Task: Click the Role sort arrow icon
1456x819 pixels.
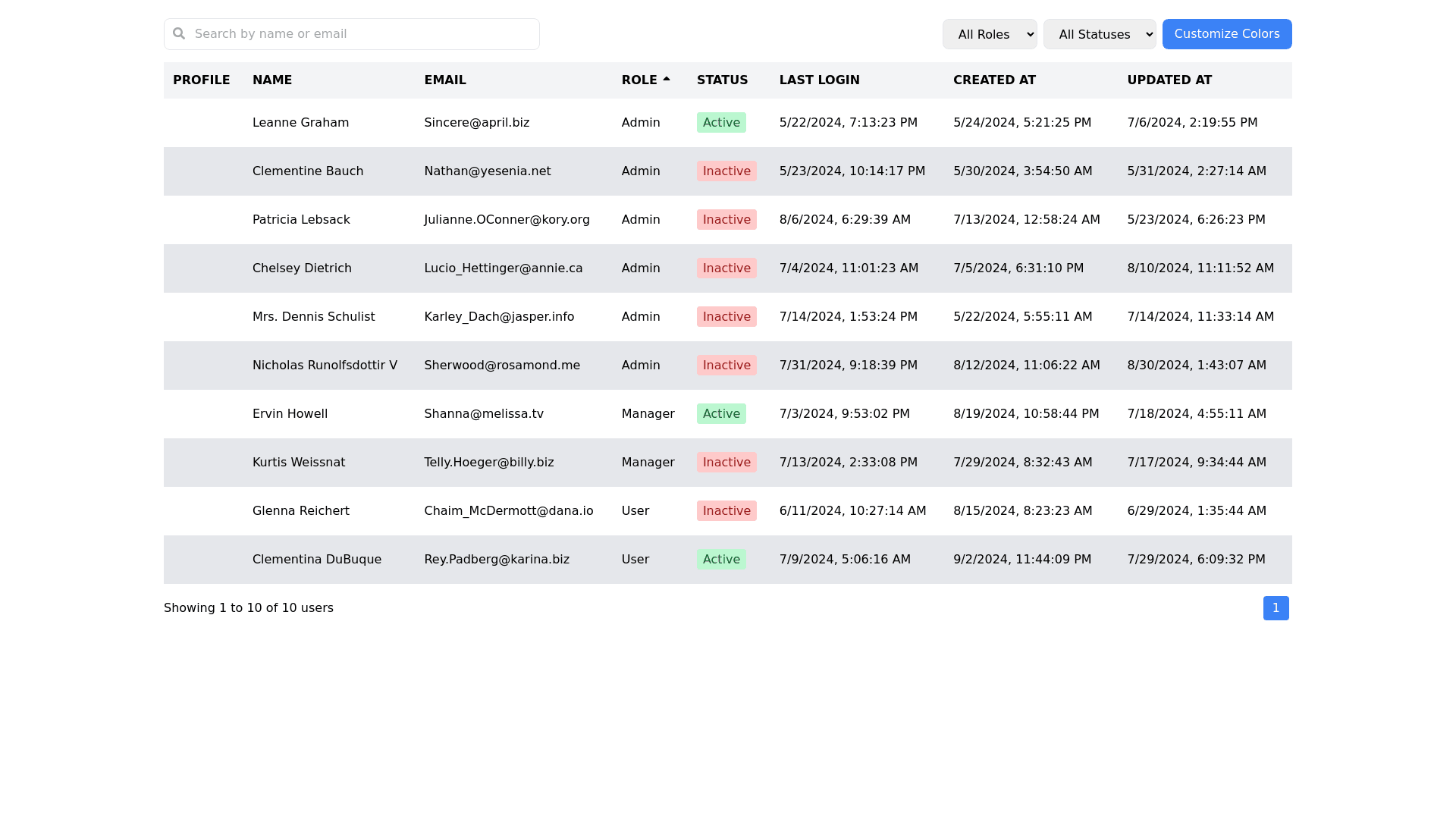Action: tap(667, 79)
